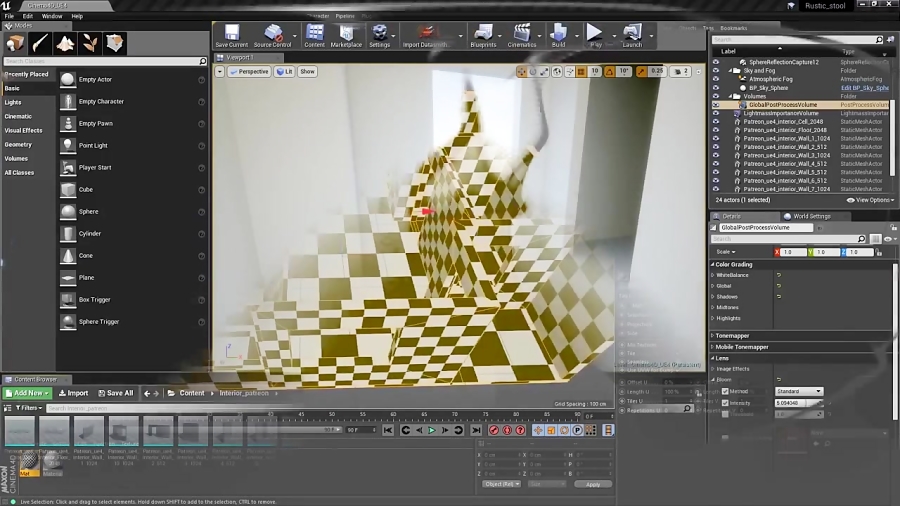Screen dimensions: 900x506
Task: Open the Settings gear in toolbar
Action: pyautogui.click(x=379, y=36)
